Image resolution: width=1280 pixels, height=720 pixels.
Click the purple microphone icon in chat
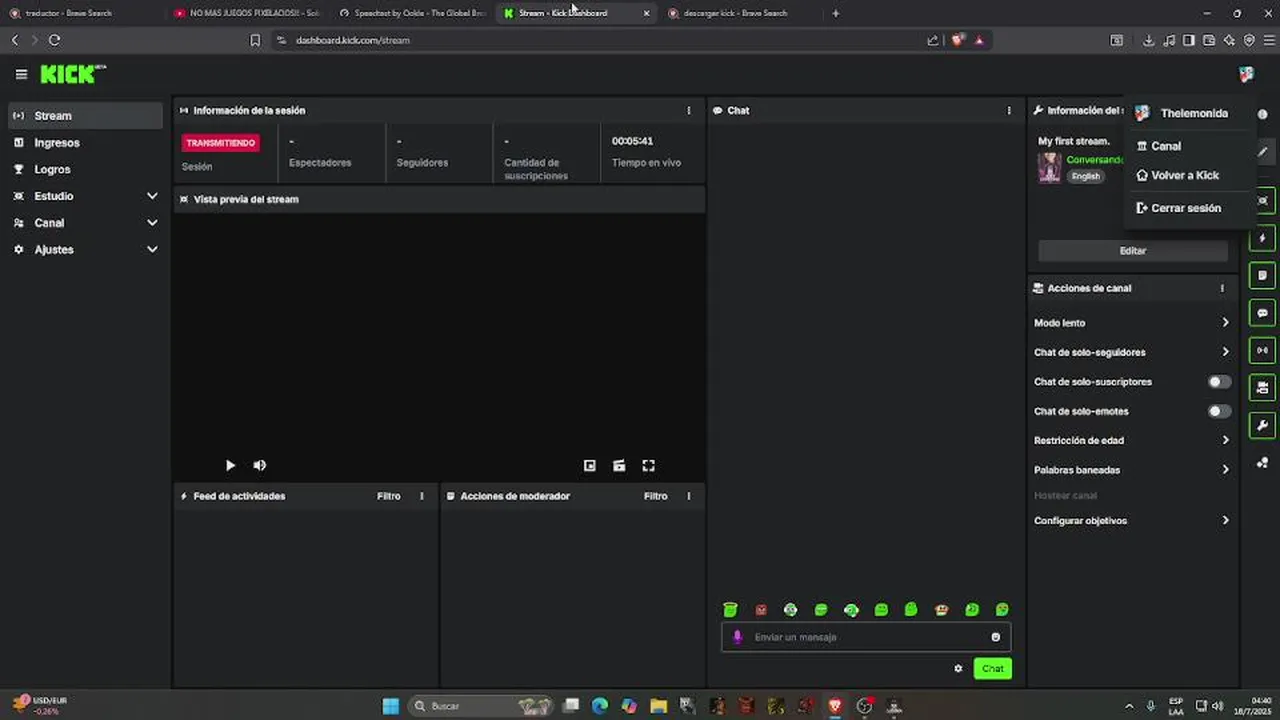[x=738, y=637]
